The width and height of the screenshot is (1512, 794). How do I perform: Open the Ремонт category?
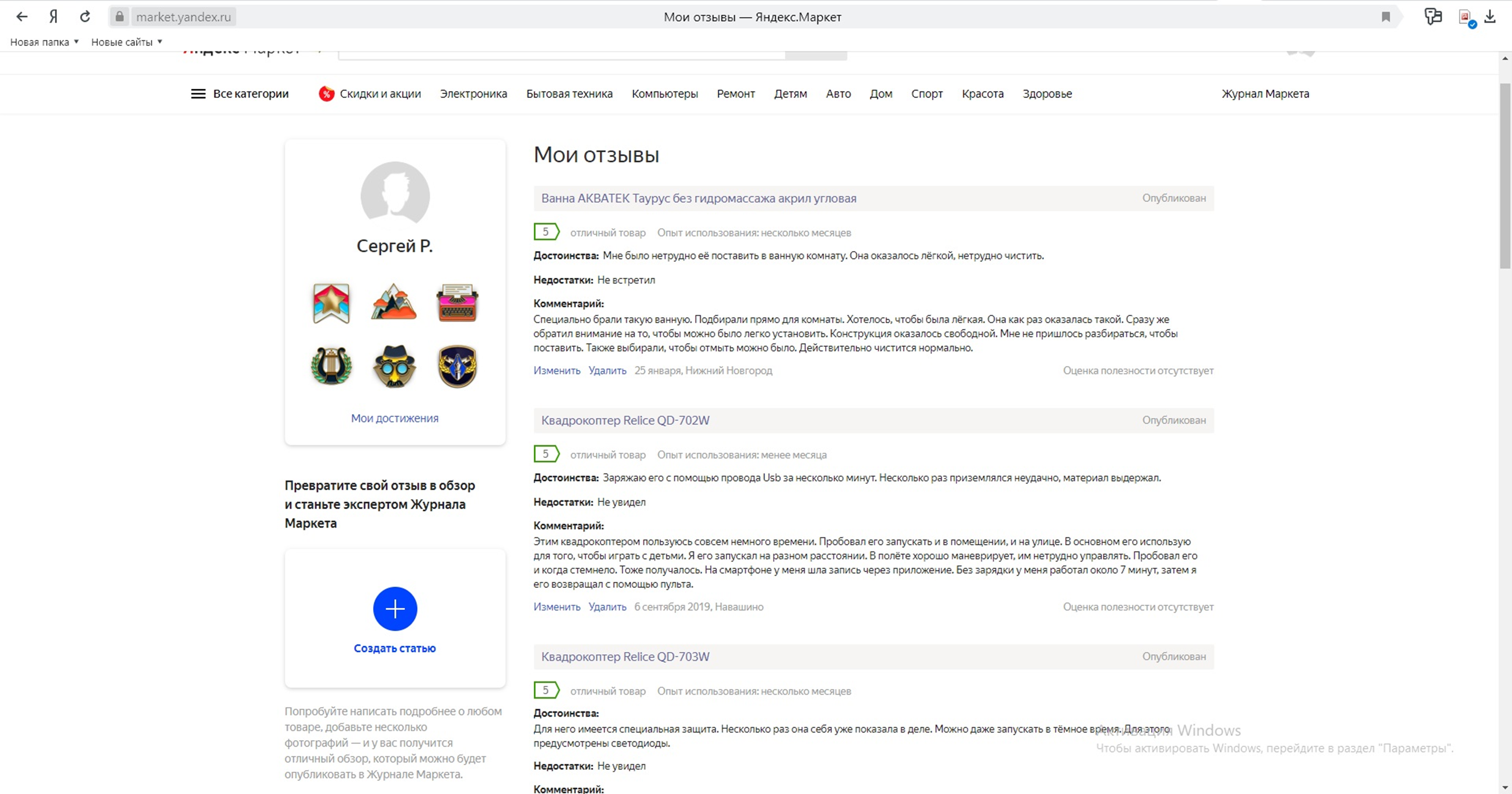coord(736,94)
